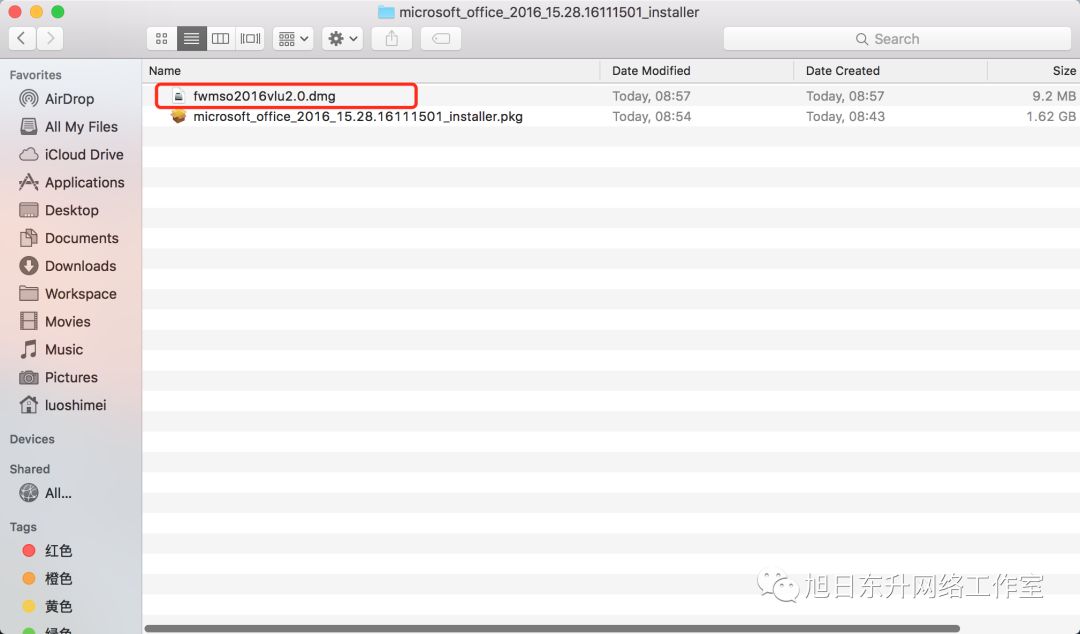Image resolution: width=1080 pixels, height=634 pixels.
Task: Open the item arrangement dropdown
Action: tap(293, 39)
